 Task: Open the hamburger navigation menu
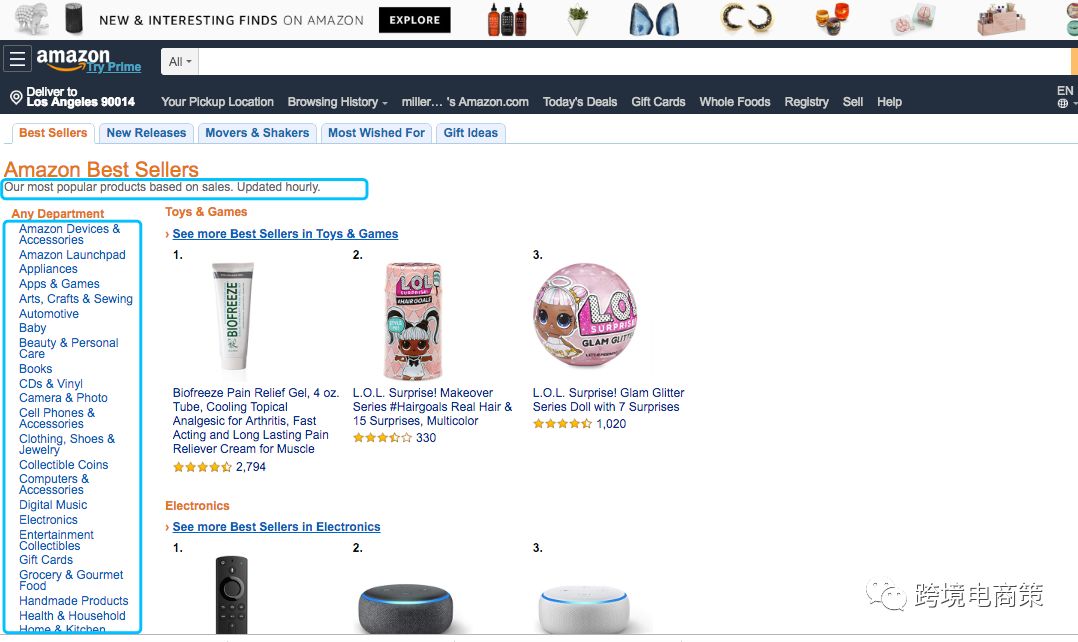pyautogui.click(x=17, y=60)
